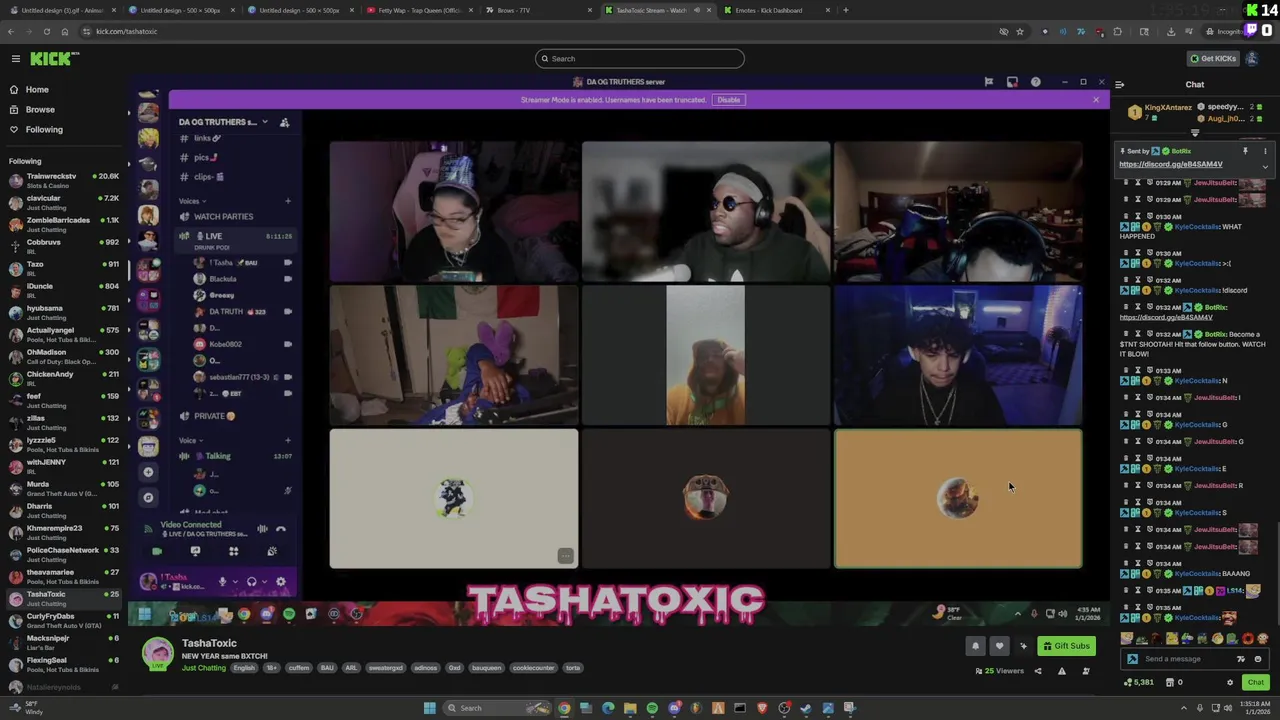Select the Talking voice channel
Screen dimensions: 1280x720
234,456
